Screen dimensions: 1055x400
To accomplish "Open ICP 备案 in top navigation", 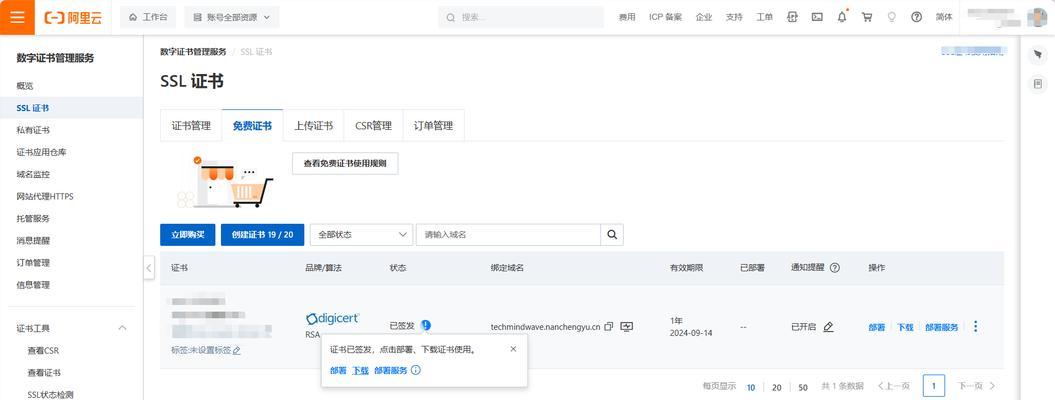I will point(665,17).
